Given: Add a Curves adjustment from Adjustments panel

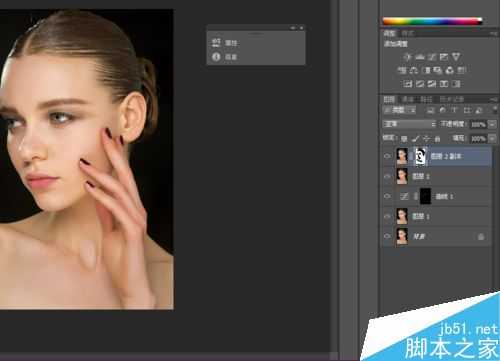Looking at the screenshot, I should coord(432,57).
